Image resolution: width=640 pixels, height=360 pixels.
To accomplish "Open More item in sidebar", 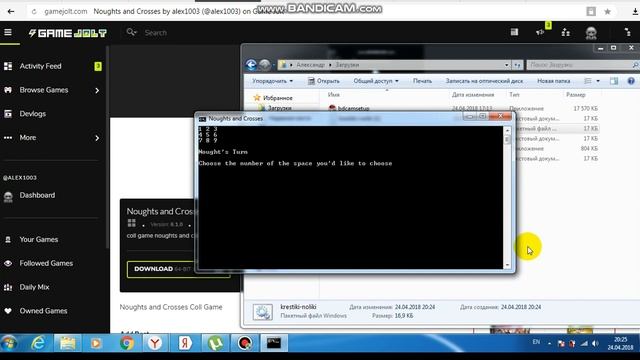I will (x=28, y=138).
